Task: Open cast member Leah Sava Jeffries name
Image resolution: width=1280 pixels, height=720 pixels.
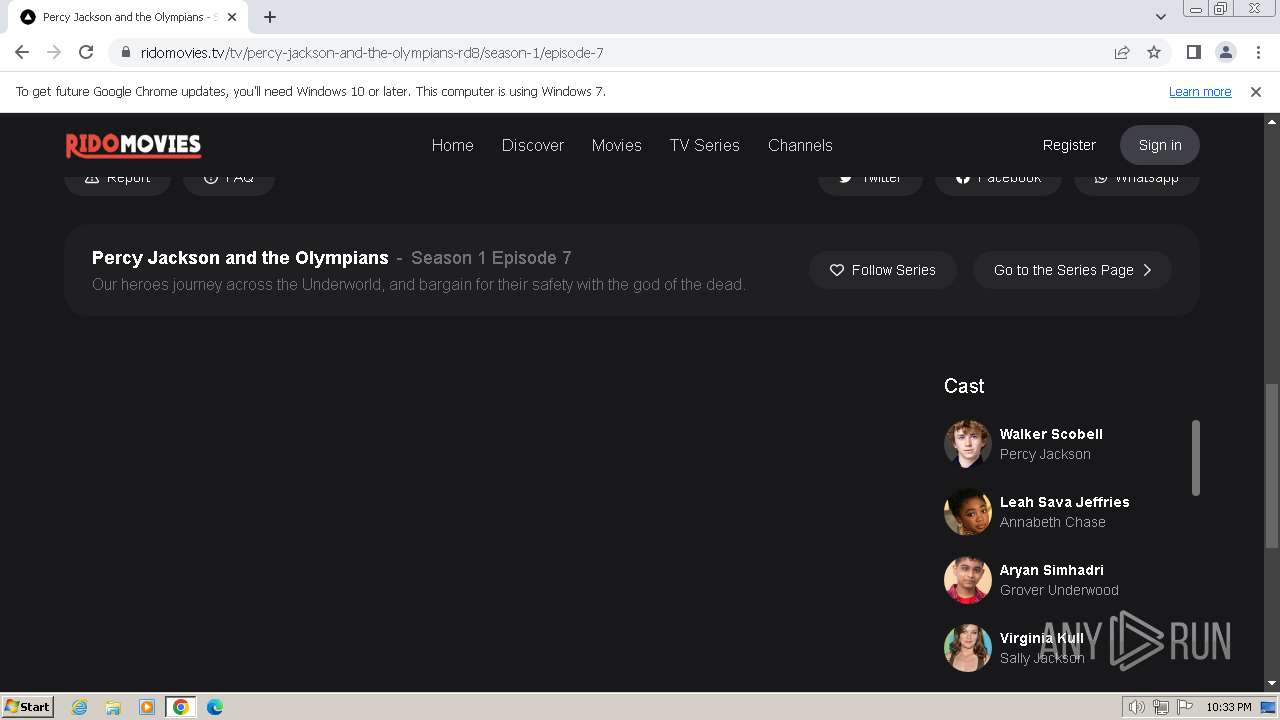Action: click(x=1064, y=502)
